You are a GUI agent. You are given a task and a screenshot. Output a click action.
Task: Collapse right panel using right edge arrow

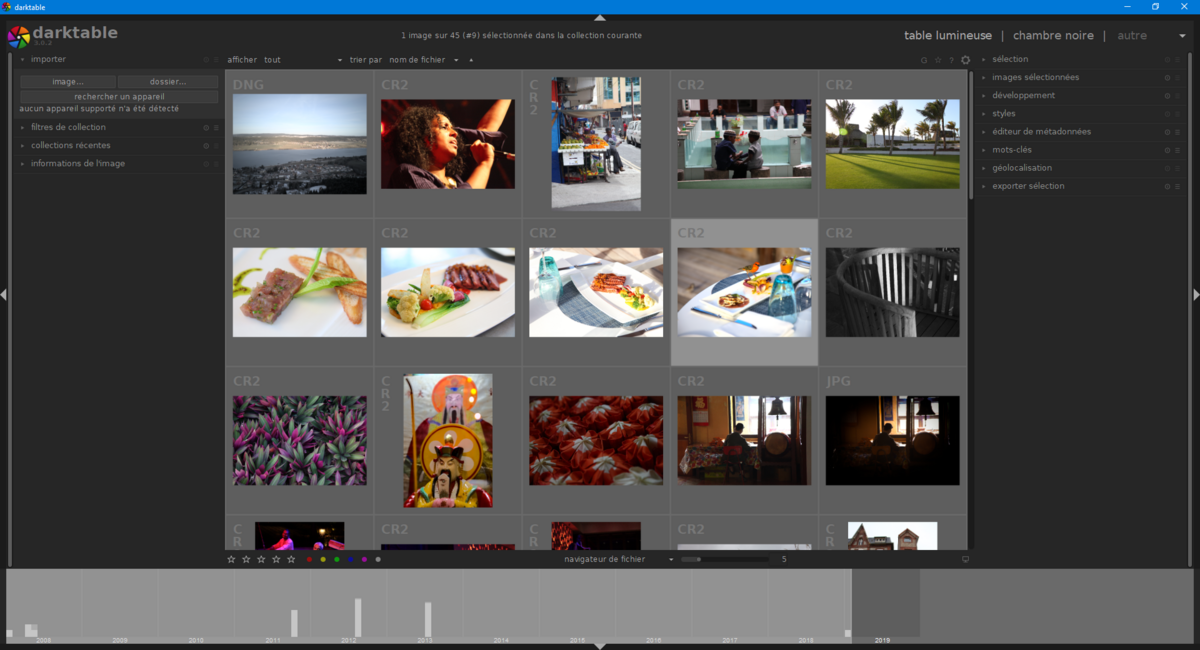(1196, 294)
